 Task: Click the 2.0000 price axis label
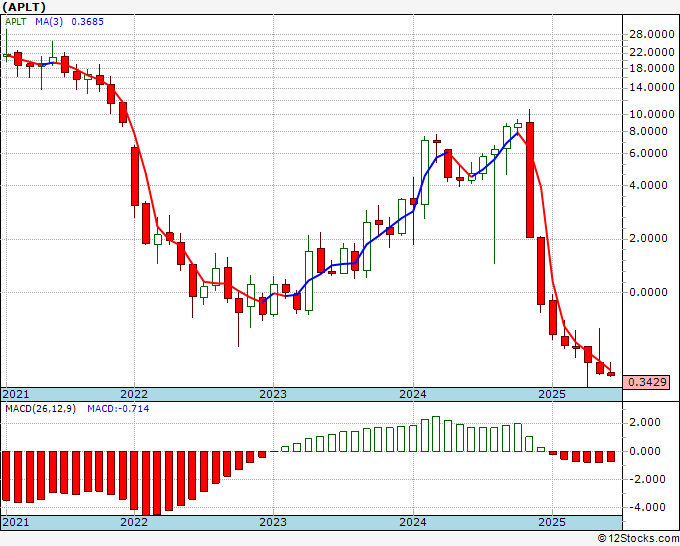click(648, 239)
